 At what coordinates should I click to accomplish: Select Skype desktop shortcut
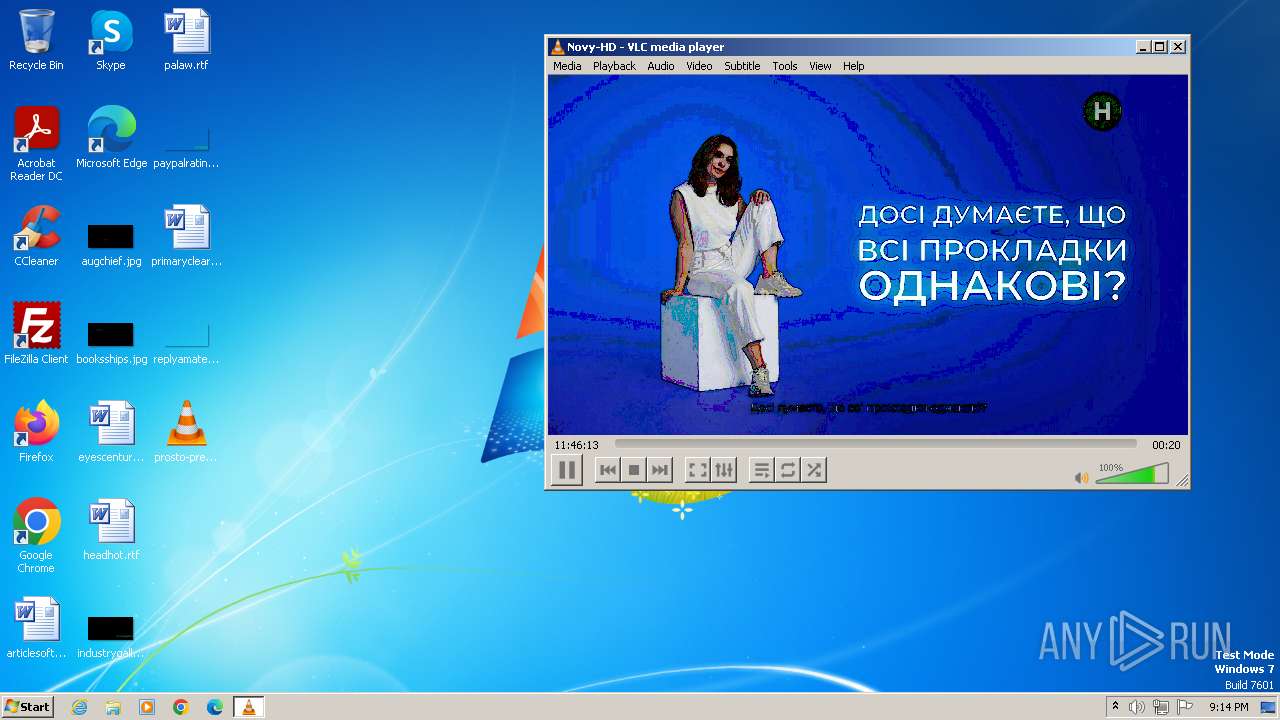111,40
